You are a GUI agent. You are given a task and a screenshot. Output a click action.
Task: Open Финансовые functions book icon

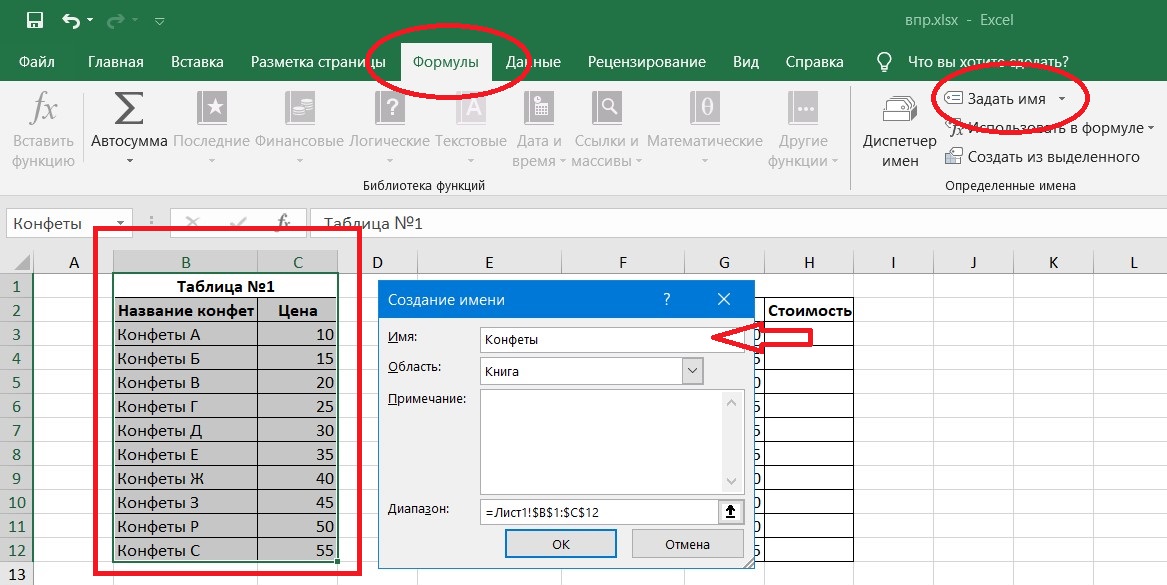pyautogui.click(x=299, y=109)
